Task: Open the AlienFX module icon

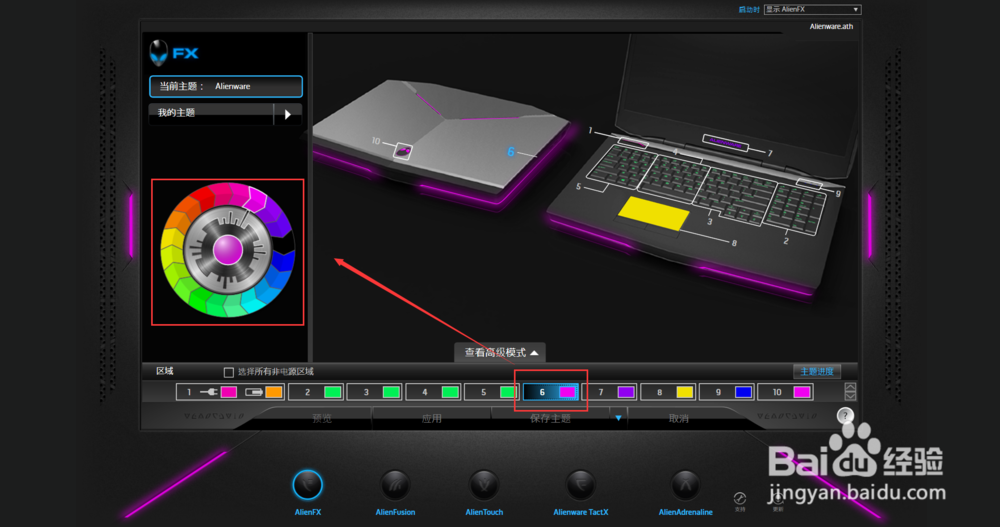Action: tap(307, 486)
